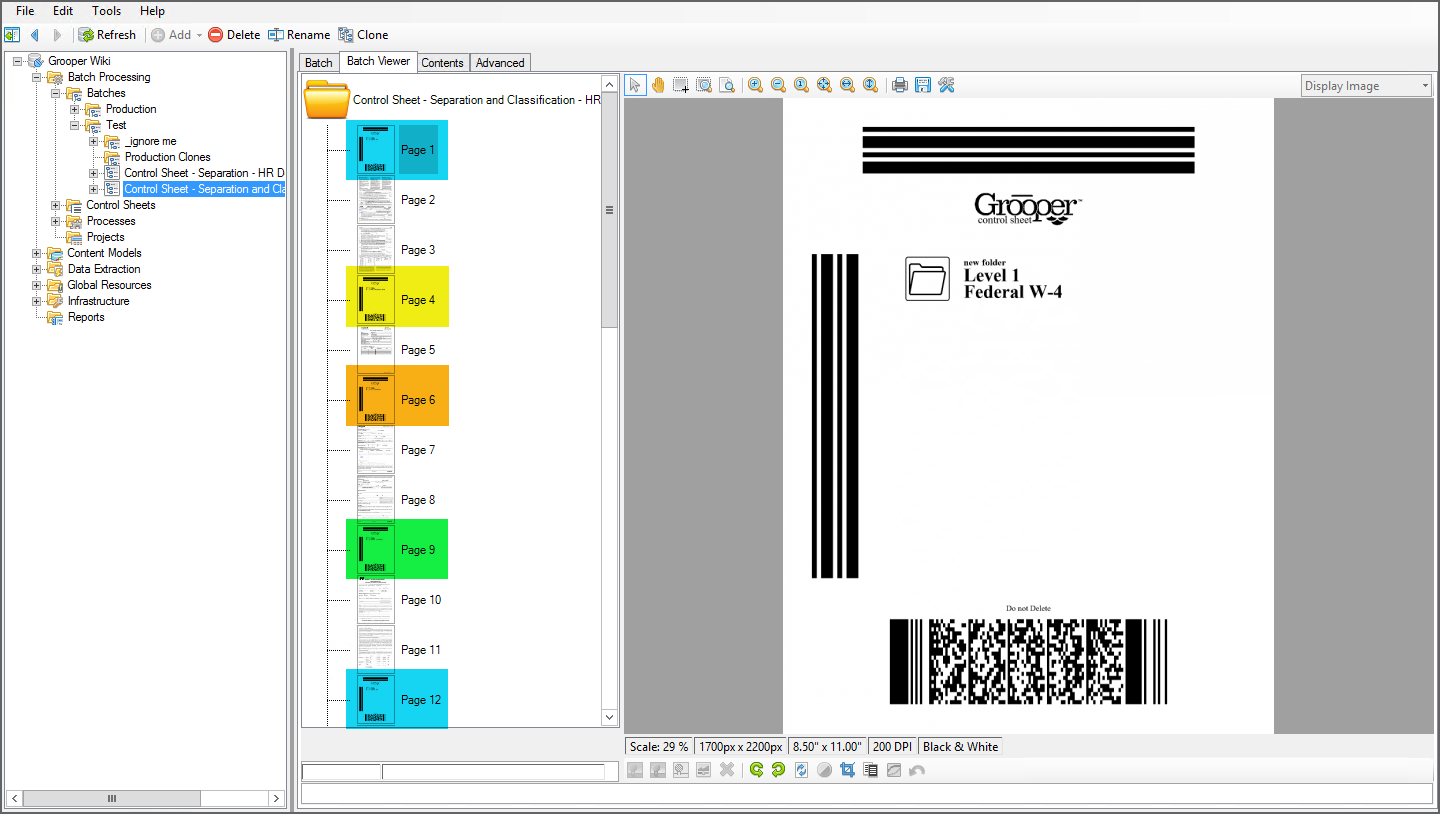
Task: Select the Processes tree item
Action: 111,221
